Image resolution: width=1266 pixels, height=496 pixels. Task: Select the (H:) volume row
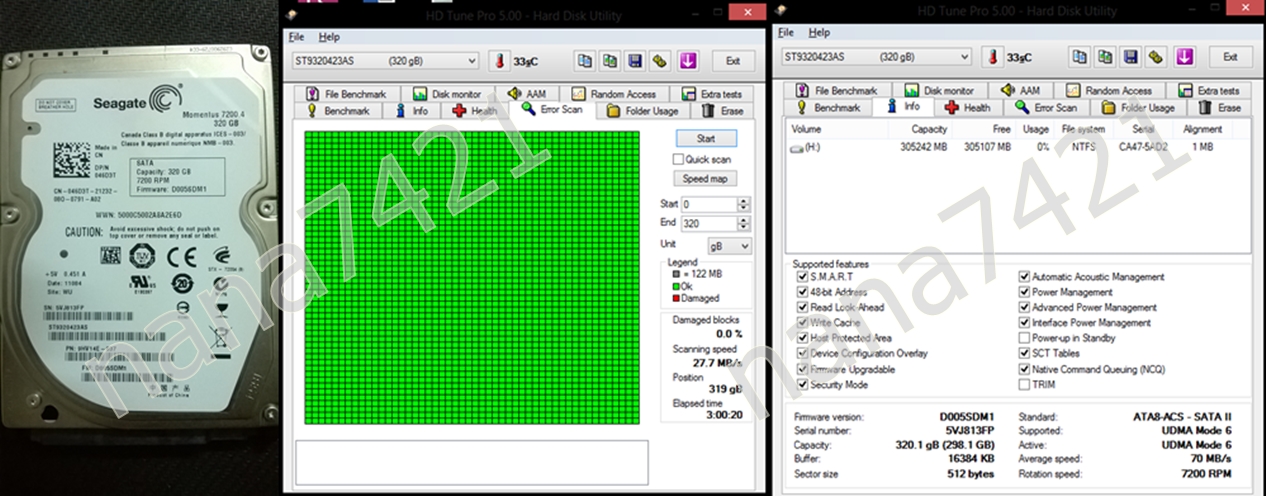tap(1018, 147)
